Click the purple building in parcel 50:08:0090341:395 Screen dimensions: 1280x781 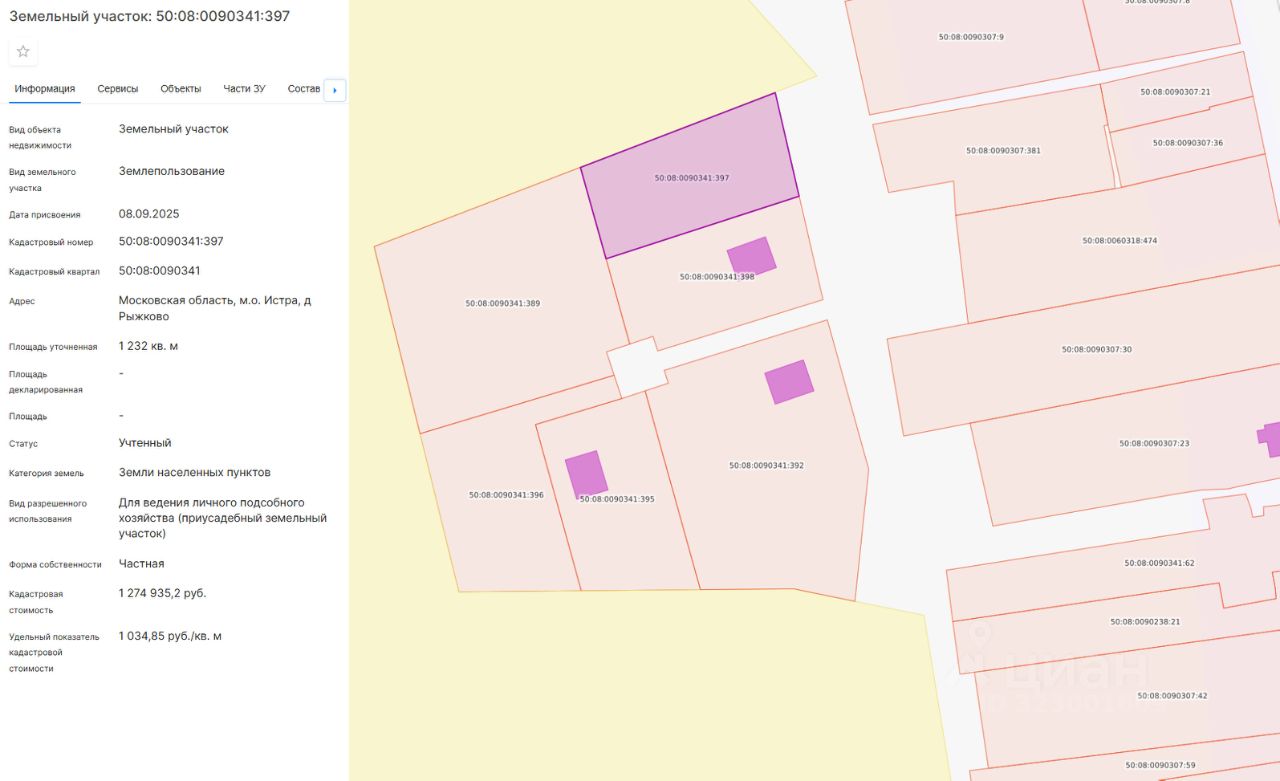pos(586,474)
